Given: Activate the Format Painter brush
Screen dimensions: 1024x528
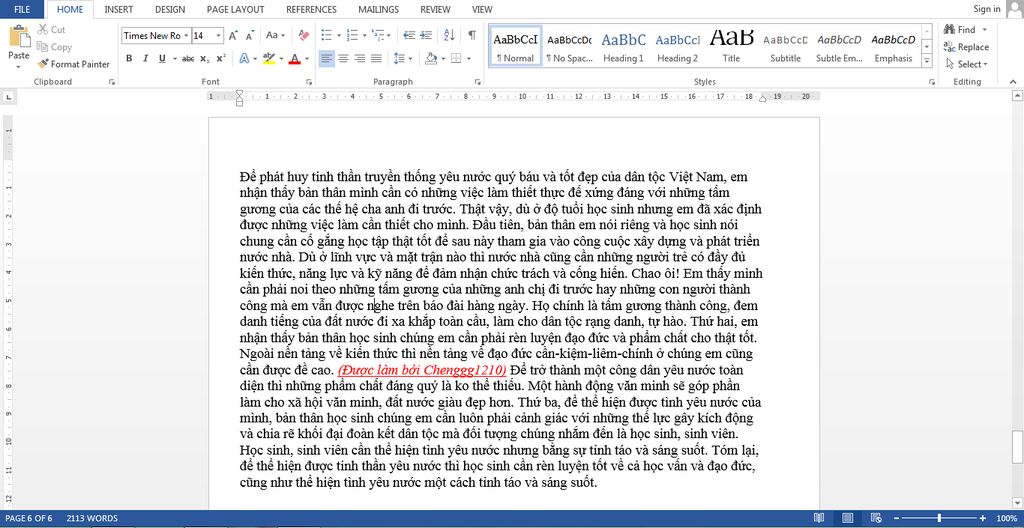Looking at the screenshot, I should pos(43,64).
